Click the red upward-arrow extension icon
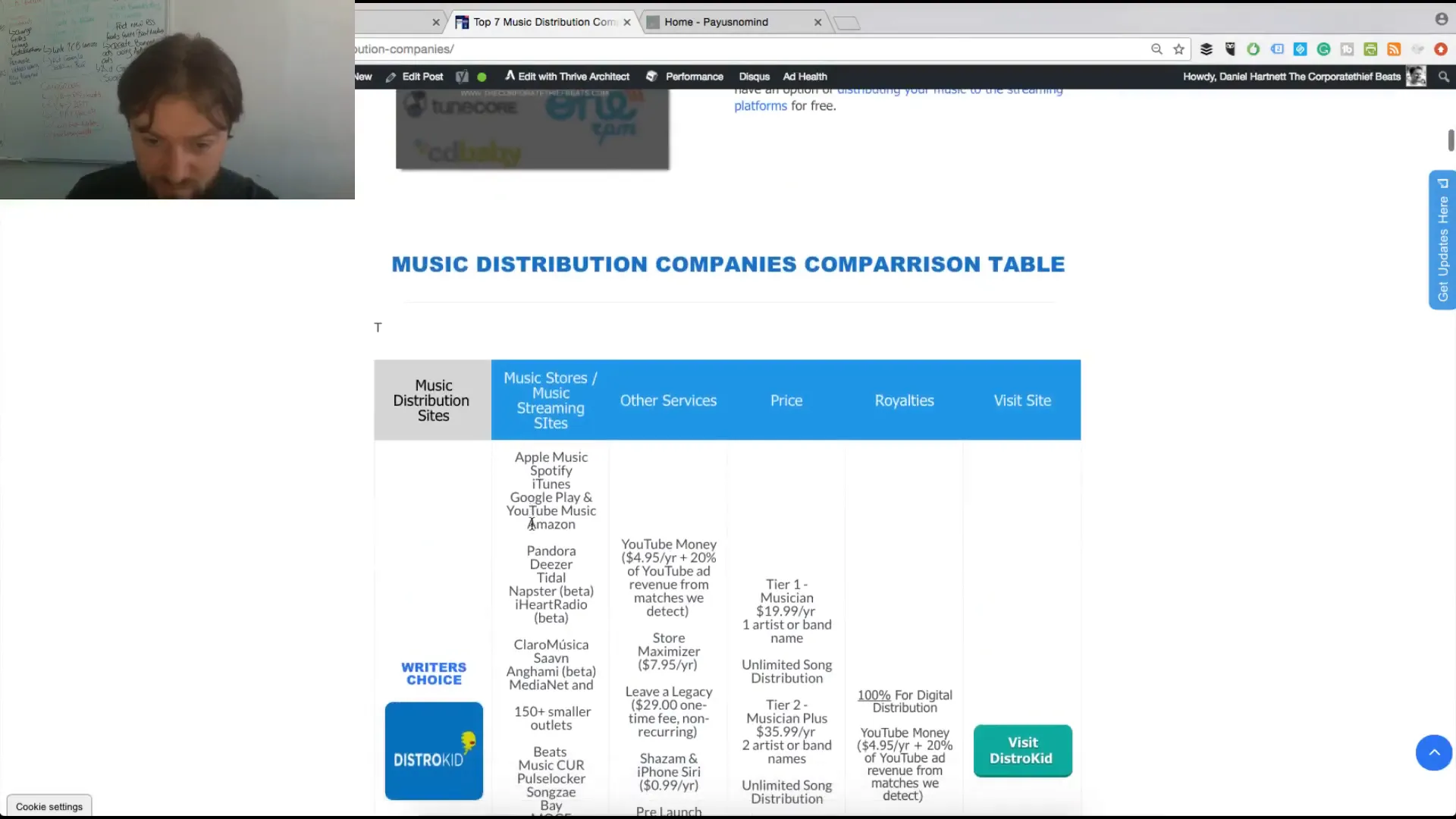 (1441, 49)
